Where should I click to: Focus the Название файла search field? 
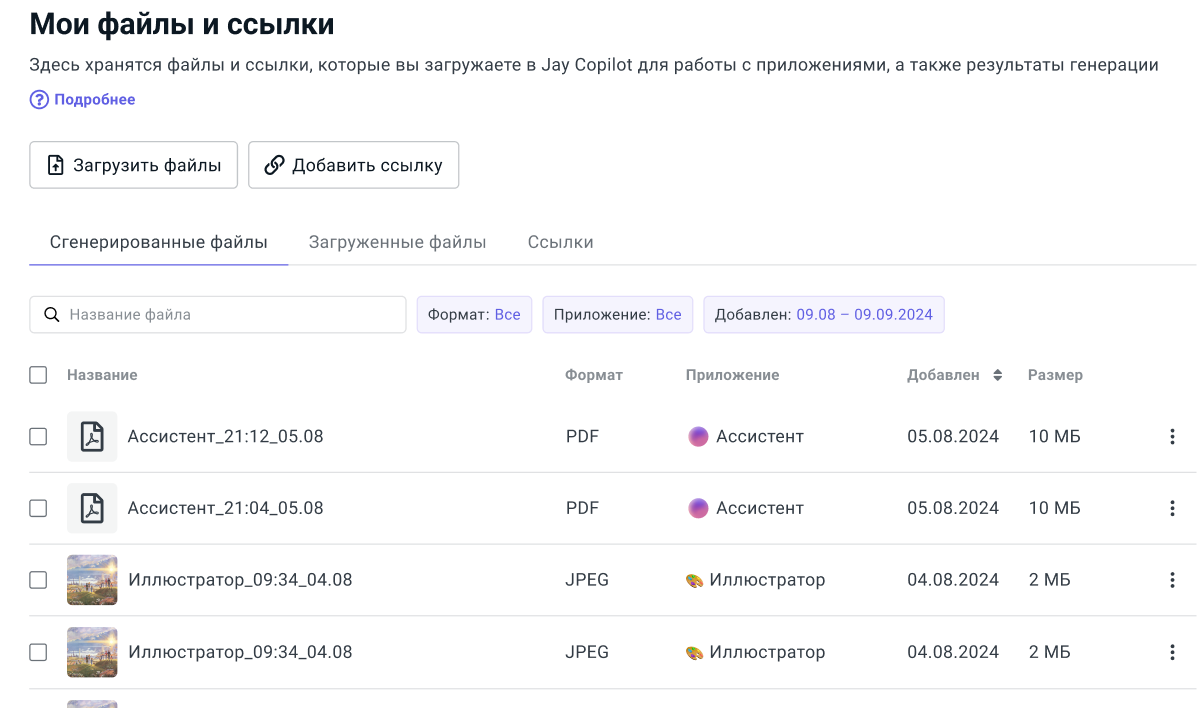(230, 315)
